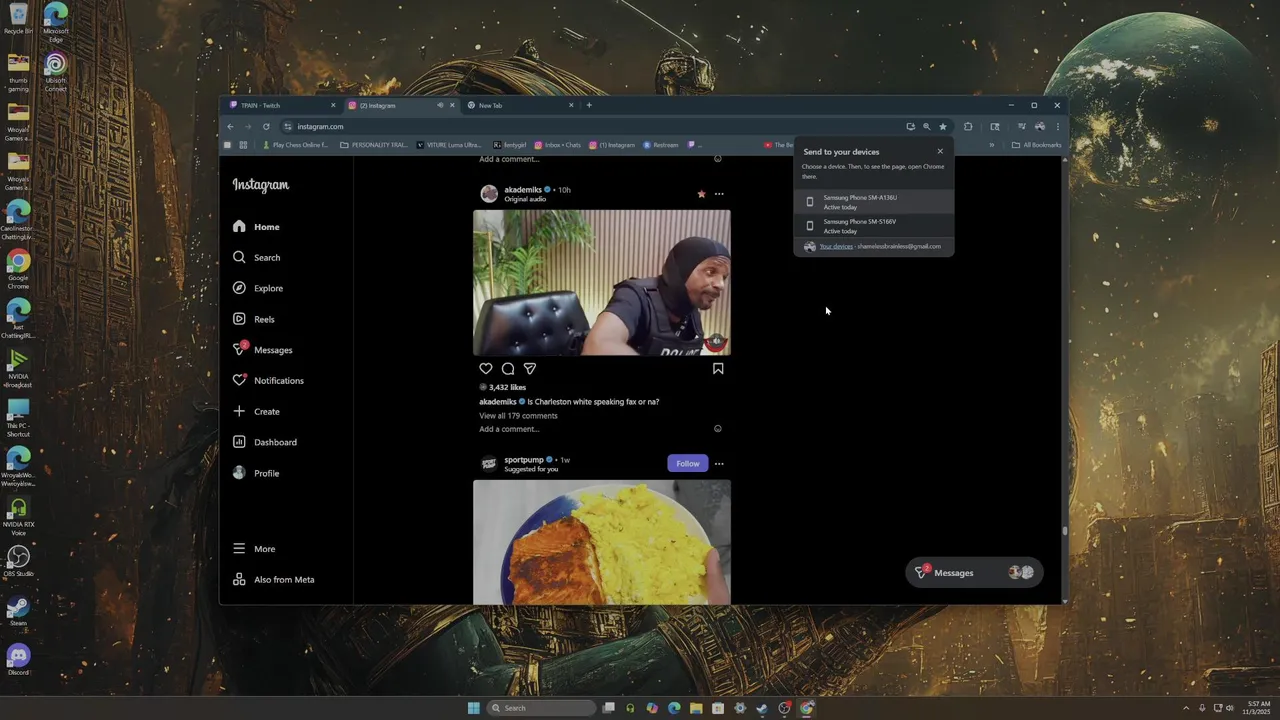Open the Chrome extensions puzzle icon
This screenshot has height=720, width=1280.
968,127
